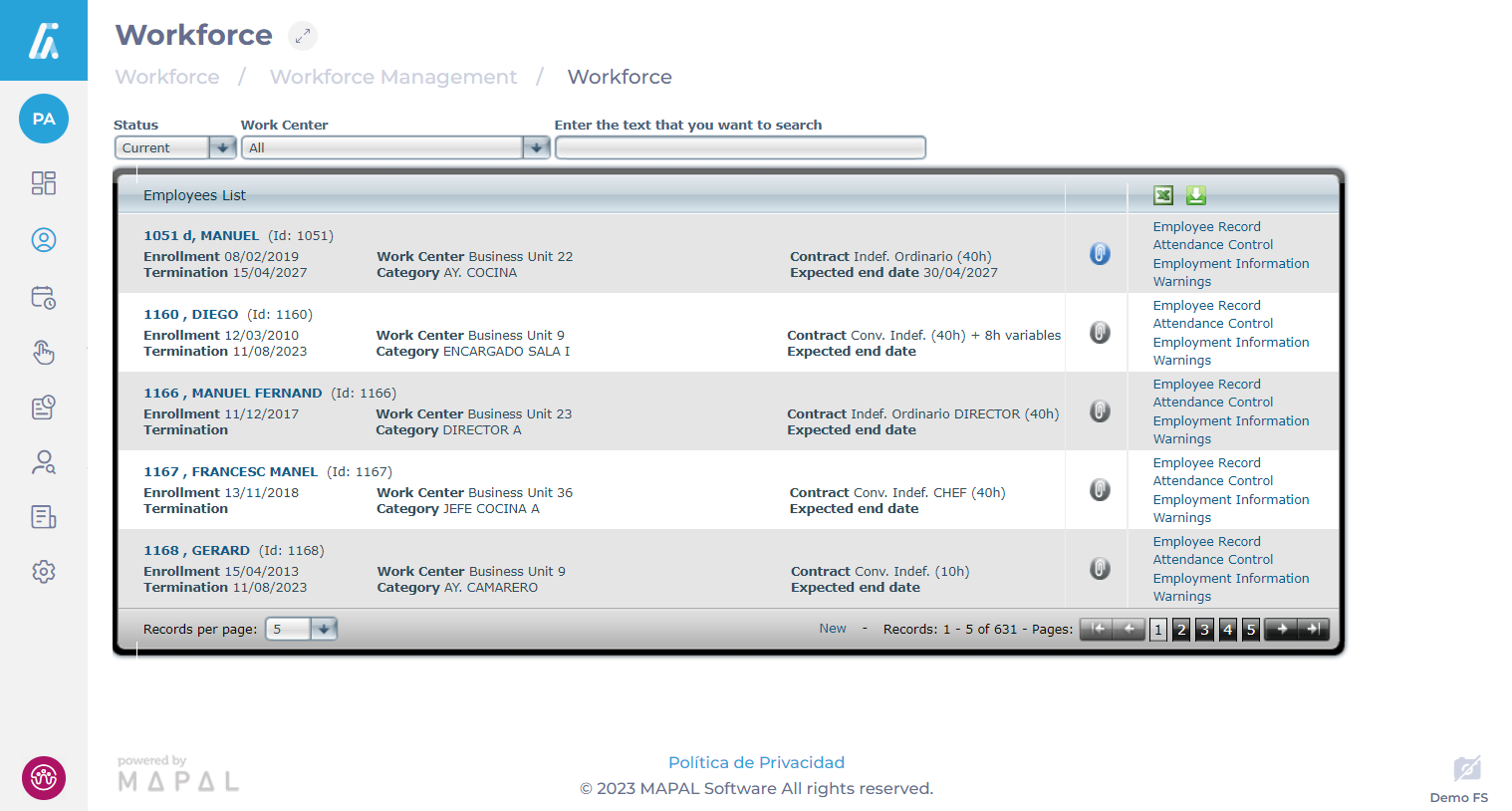Viewport: 1512px width, 811px height.
Task: Click New to add an employee
Action: (x=833, y=629)
